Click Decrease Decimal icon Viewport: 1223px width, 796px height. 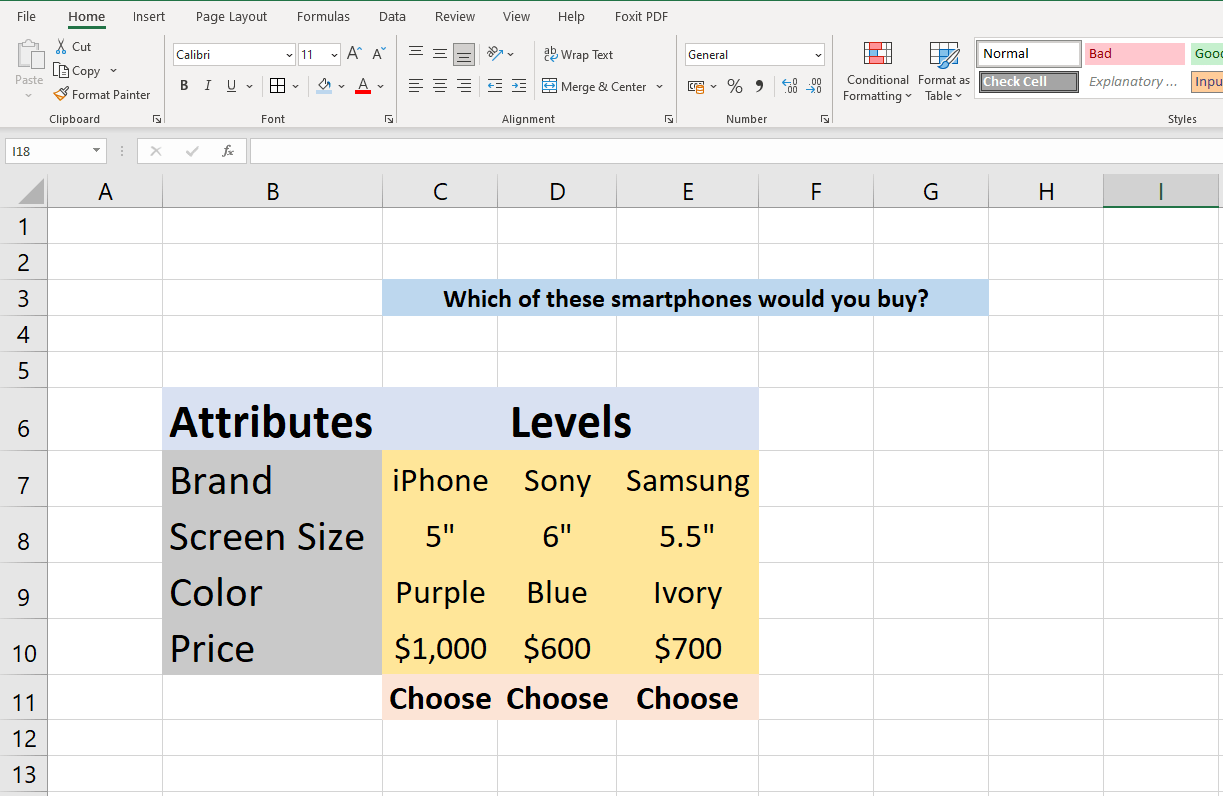coord(815,87)
